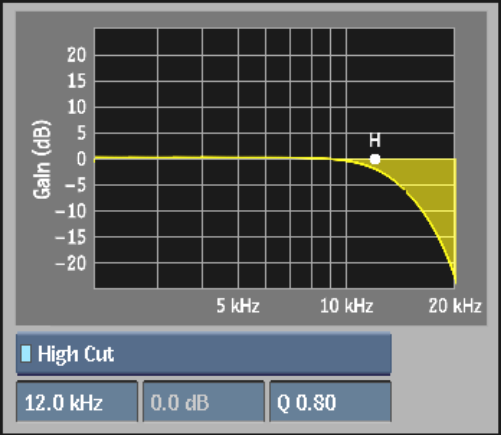This screenshot has height=435, width=501.
Task: Click the 20 kHz axis label
Action: tap(455, 305)
